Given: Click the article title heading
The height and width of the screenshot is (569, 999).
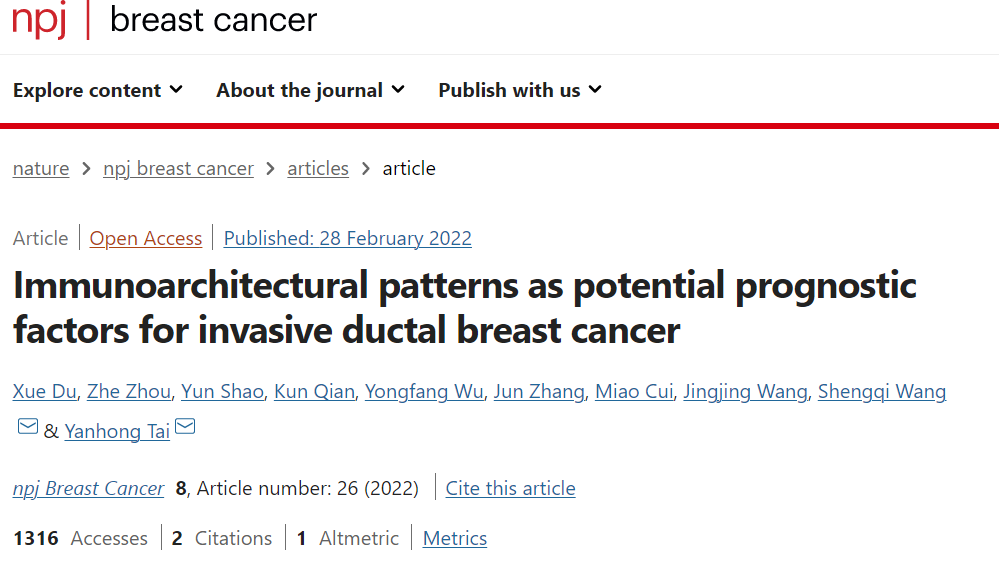Looking at the screenshot, I should click(x=464, y=307).
